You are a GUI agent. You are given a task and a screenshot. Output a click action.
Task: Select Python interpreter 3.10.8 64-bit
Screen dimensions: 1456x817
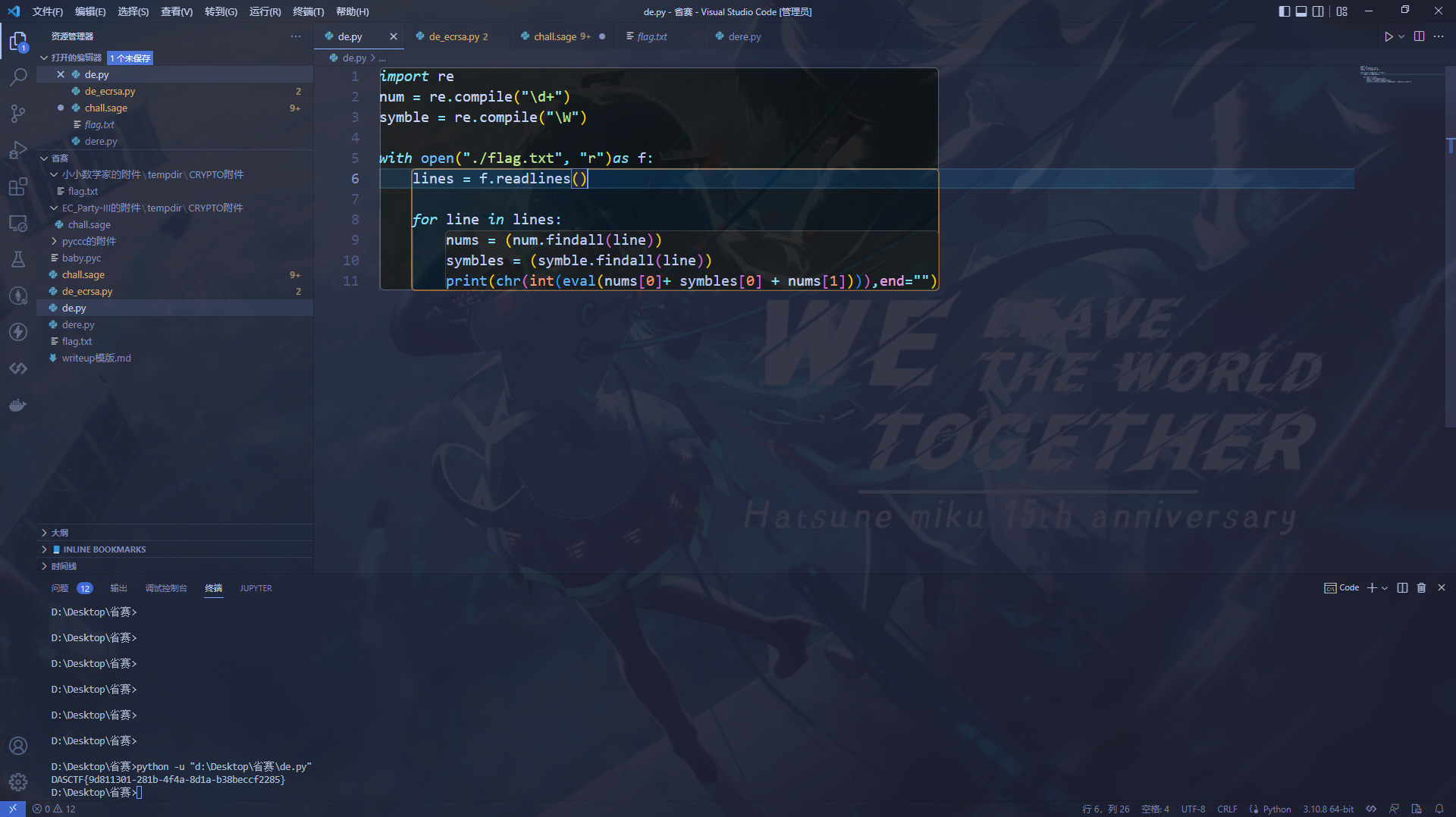[1328, 809]
